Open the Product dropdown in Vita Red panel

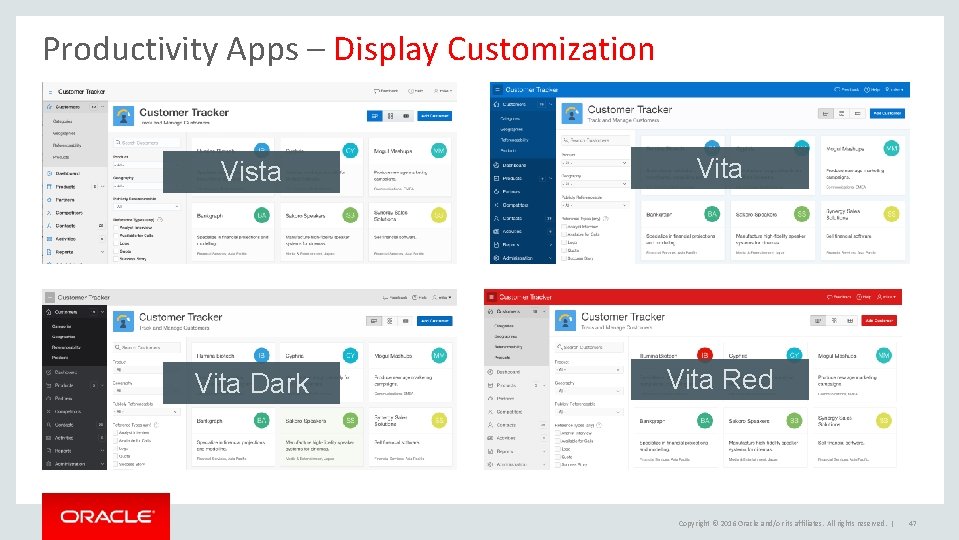[588, 370]
